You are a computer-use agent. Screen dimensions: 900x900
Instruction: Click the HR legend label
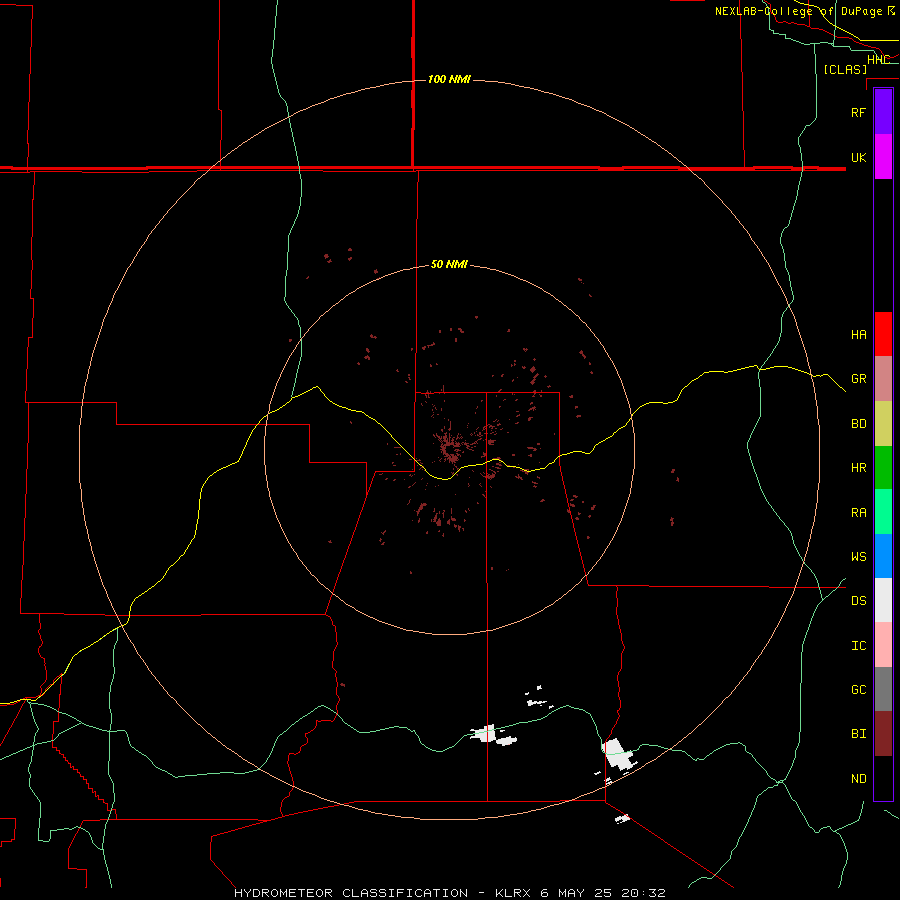pos(858,468)
